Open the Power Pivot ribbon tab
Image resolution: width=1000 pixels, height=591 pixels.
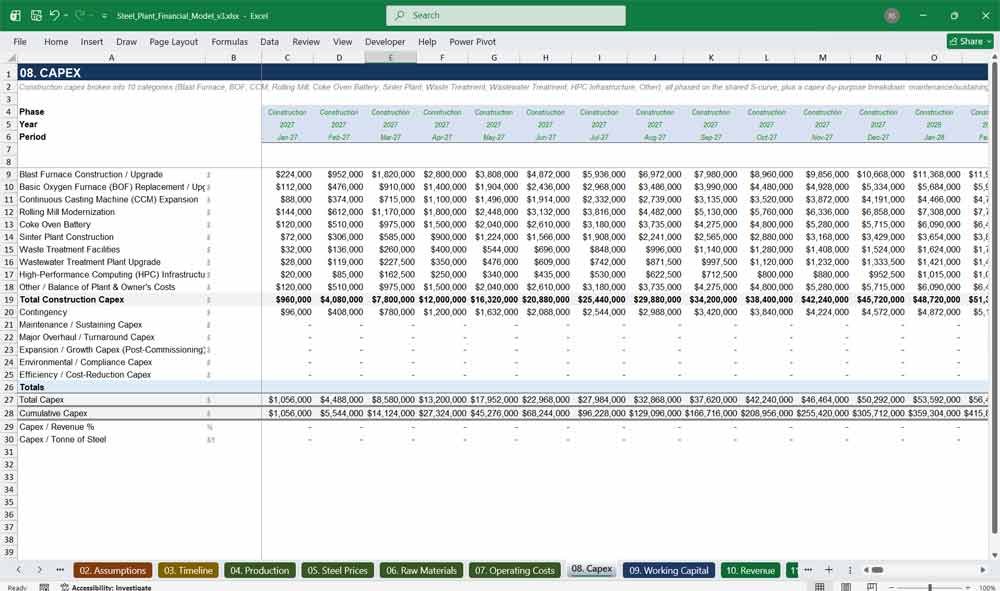click(x=473, y=41)
